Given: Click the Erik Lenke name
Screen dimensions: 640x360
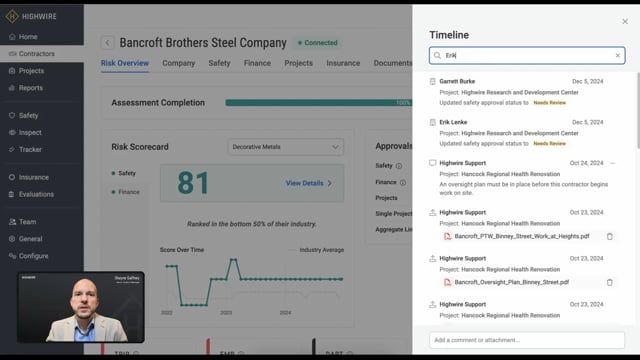Looking at the screenshot, I should tap(453, 122).
